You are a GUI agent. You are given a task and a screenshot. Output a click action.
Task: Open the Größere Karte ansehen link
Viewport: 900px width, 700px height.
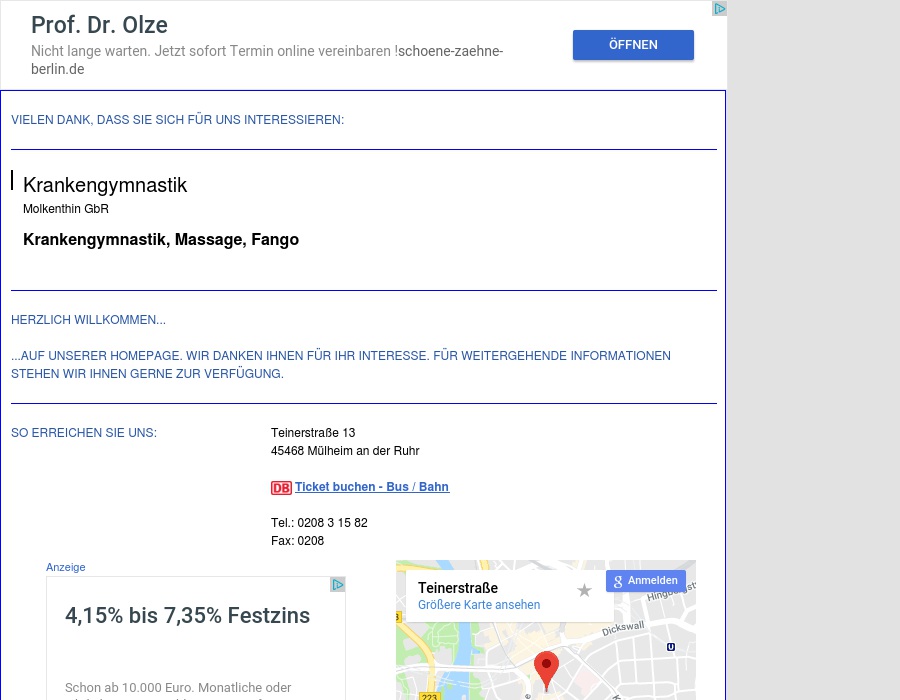(478, 605)
